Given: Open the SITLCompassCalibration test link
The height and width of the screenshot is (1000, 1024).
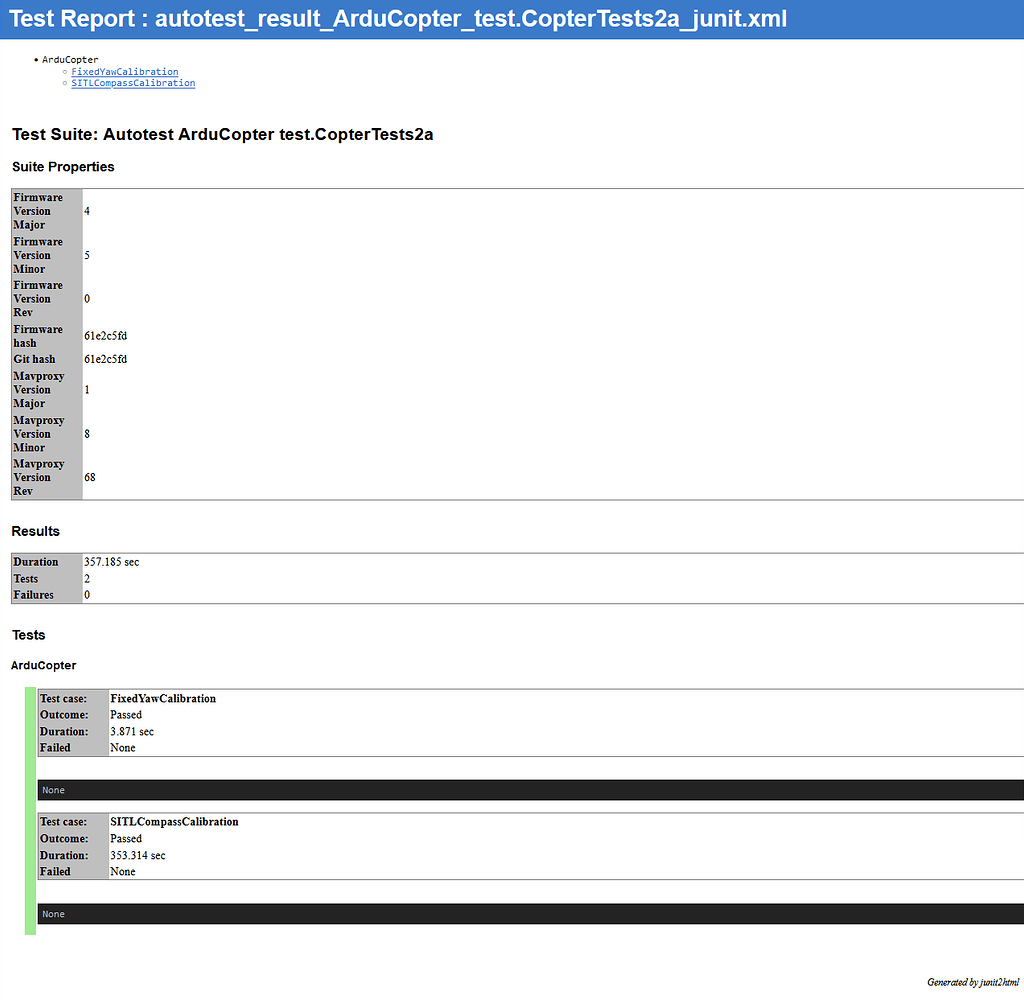Looking at the screenshot, I should [x=132, y=83].
